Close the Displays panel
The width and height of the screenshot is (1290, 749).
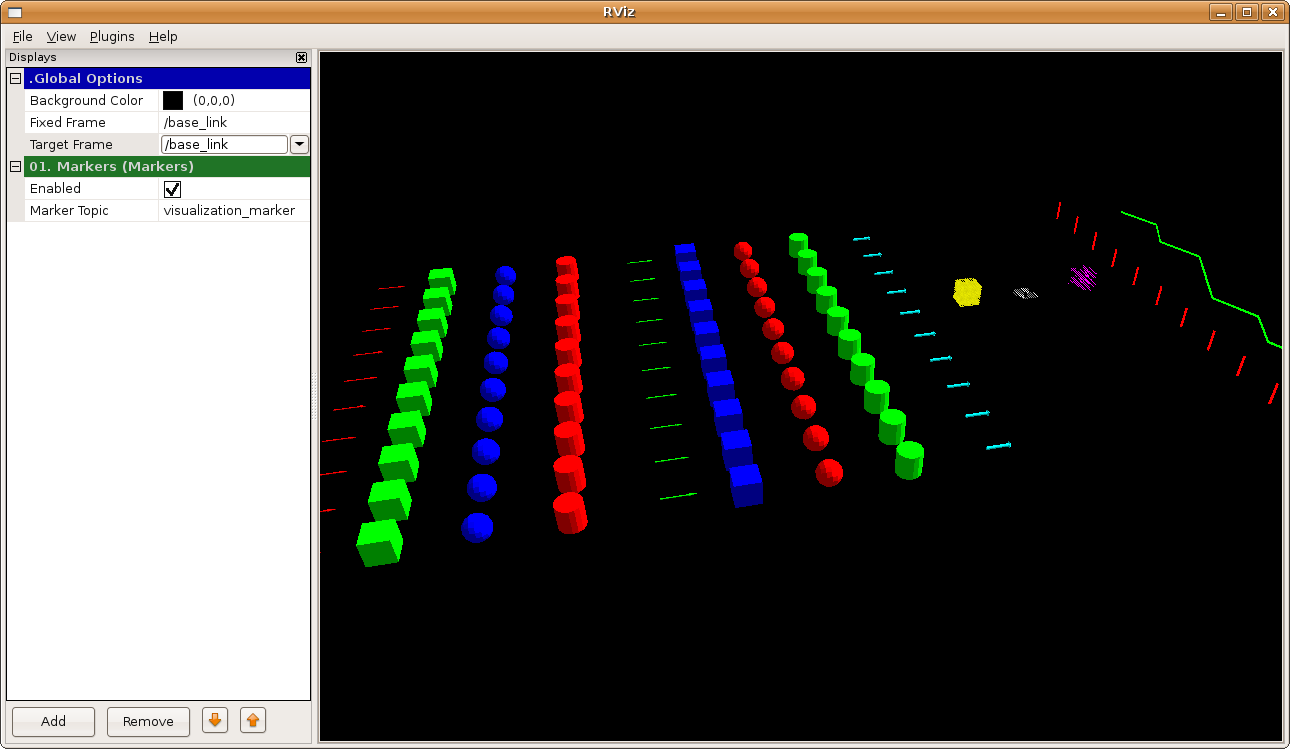[301, 58]
